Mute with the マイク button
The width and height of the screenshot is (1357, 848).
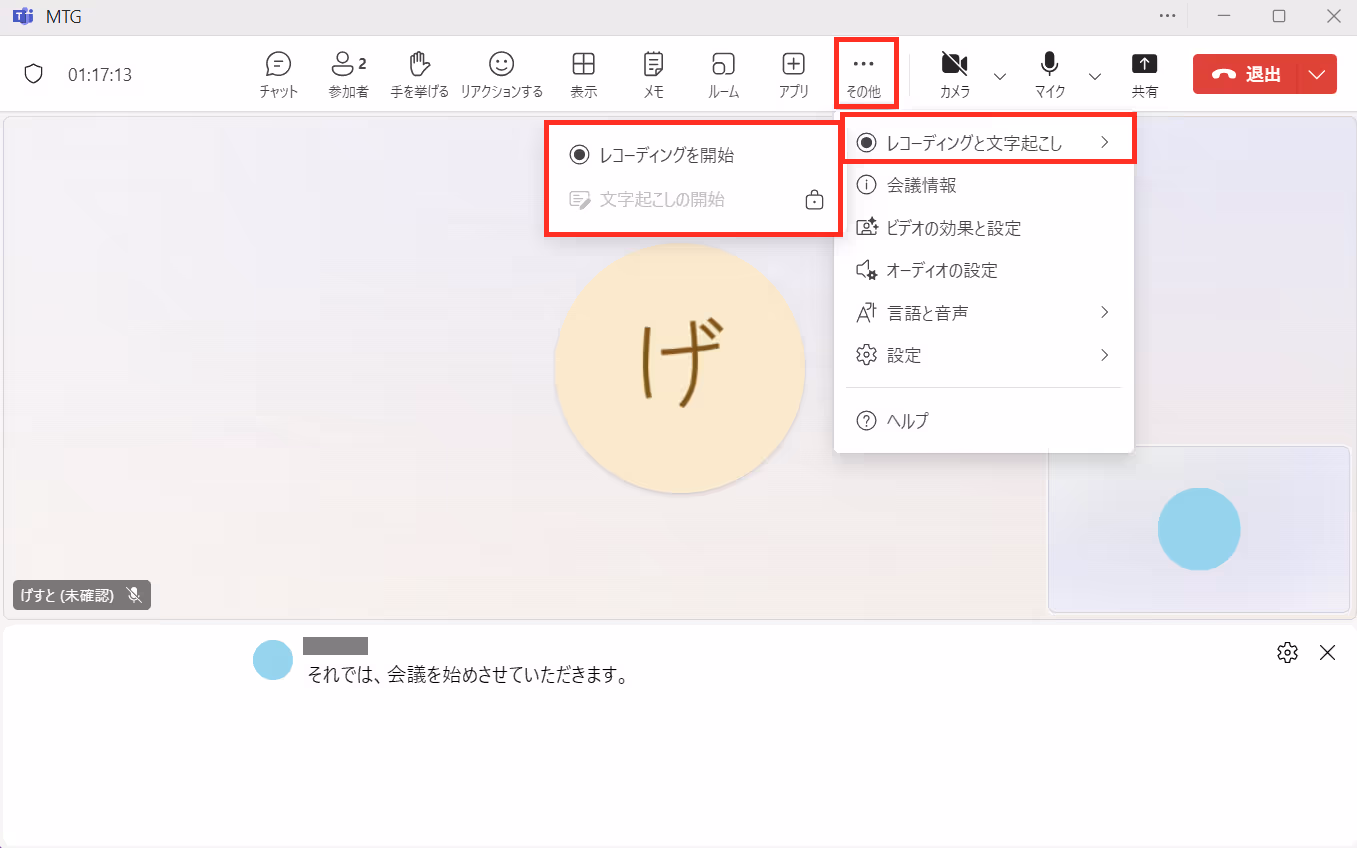coord(1049,75)
